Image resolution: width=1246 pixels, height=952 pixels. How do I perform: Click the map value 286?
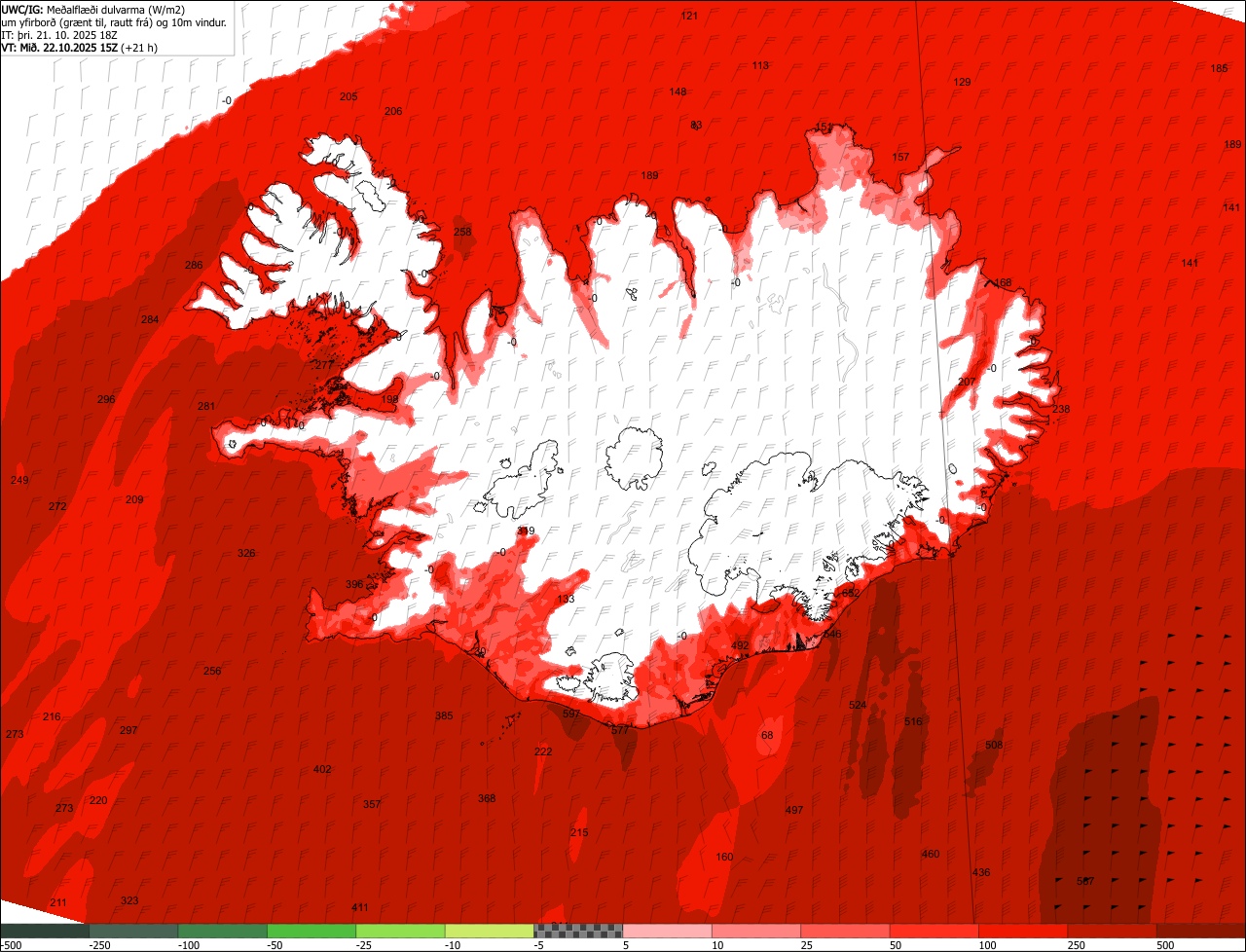coord(194,265)
